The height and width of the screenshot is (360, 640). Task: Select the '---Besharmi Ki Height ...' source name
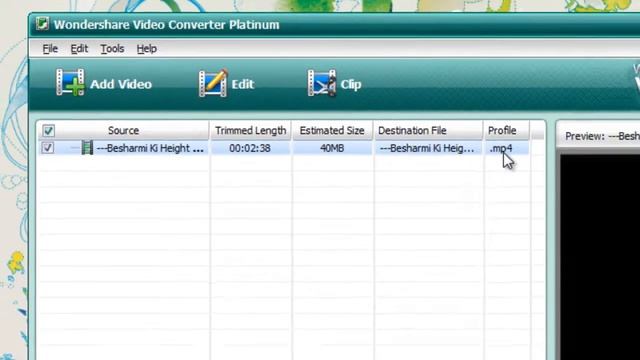click(x=150, y=148)
